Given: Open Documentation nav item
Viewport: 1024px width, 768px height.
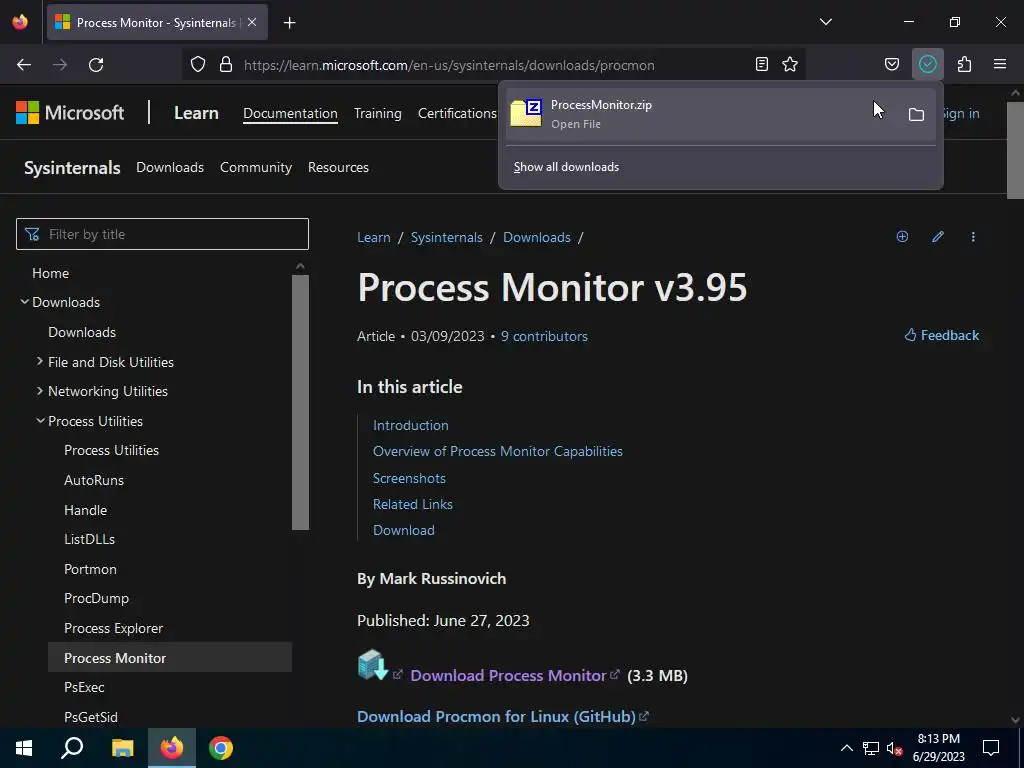Looking at the screenshot, I should pyautogui.click(x=291, y=113).
